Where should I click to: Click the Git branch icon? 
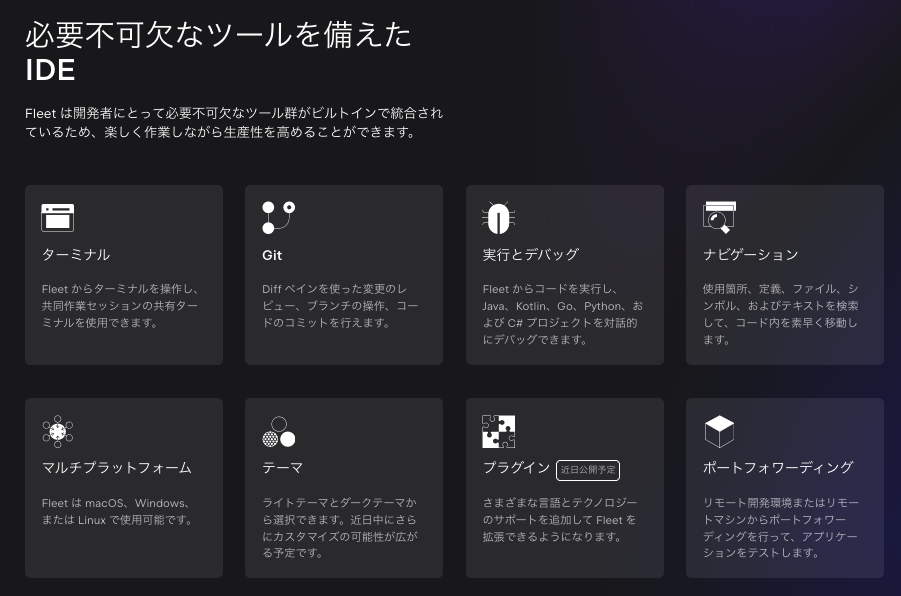click(x=279, y=217)
